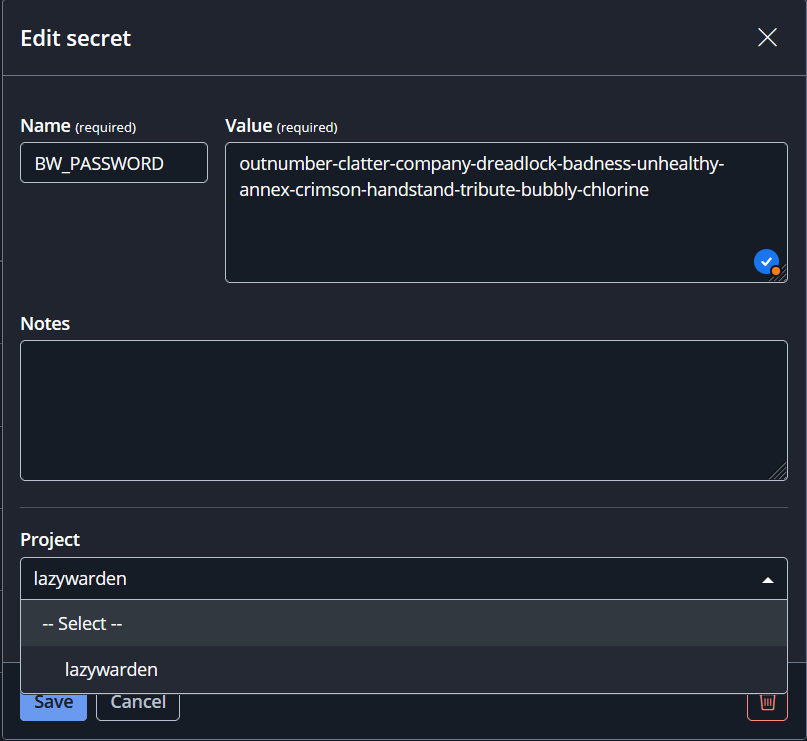This screenshot has height=741, width=807.
Task: Pick lazywarden from the dropdown list
Action: (404, 669)
